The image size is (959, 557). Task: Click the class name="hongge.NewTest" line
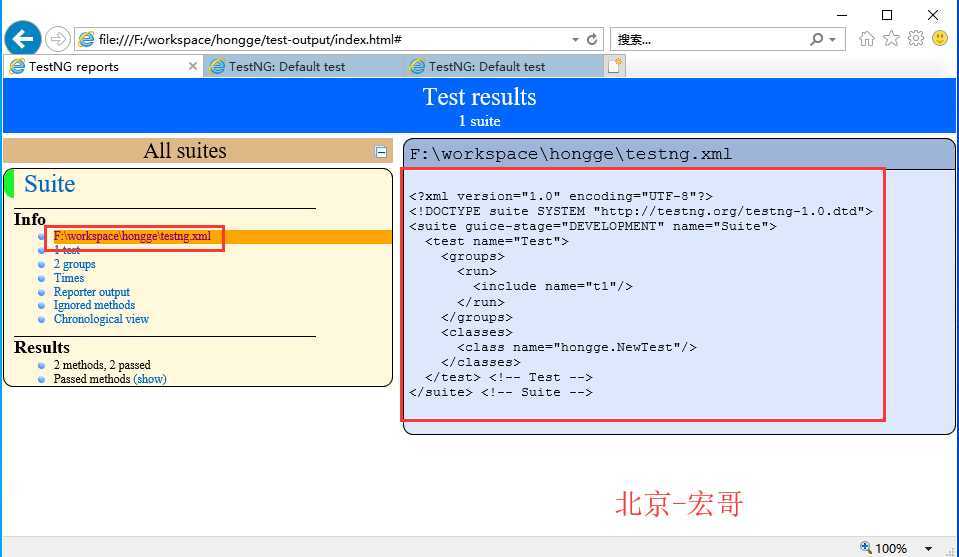tap(577, 347)
